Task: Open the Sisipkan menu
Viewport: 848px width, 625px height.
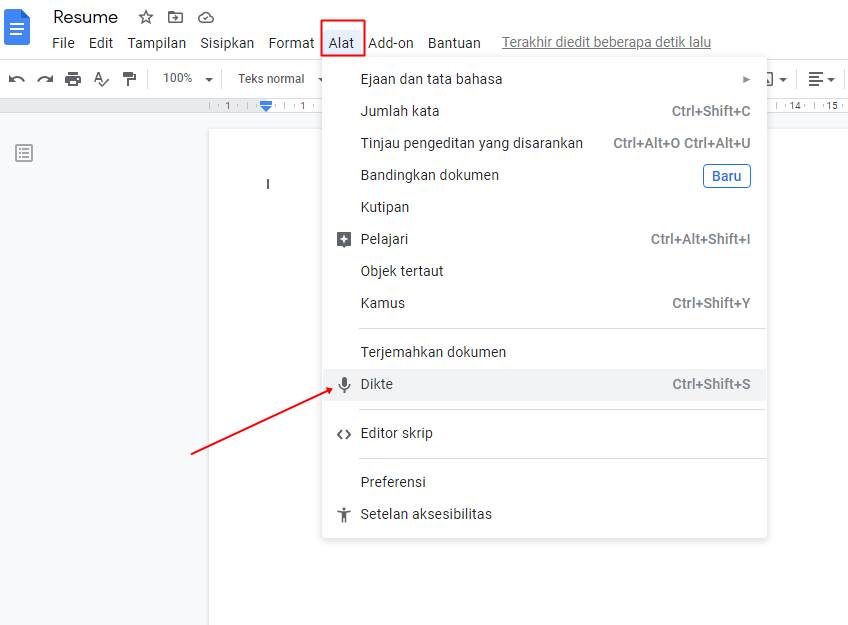Action: (x=227, y=43)
